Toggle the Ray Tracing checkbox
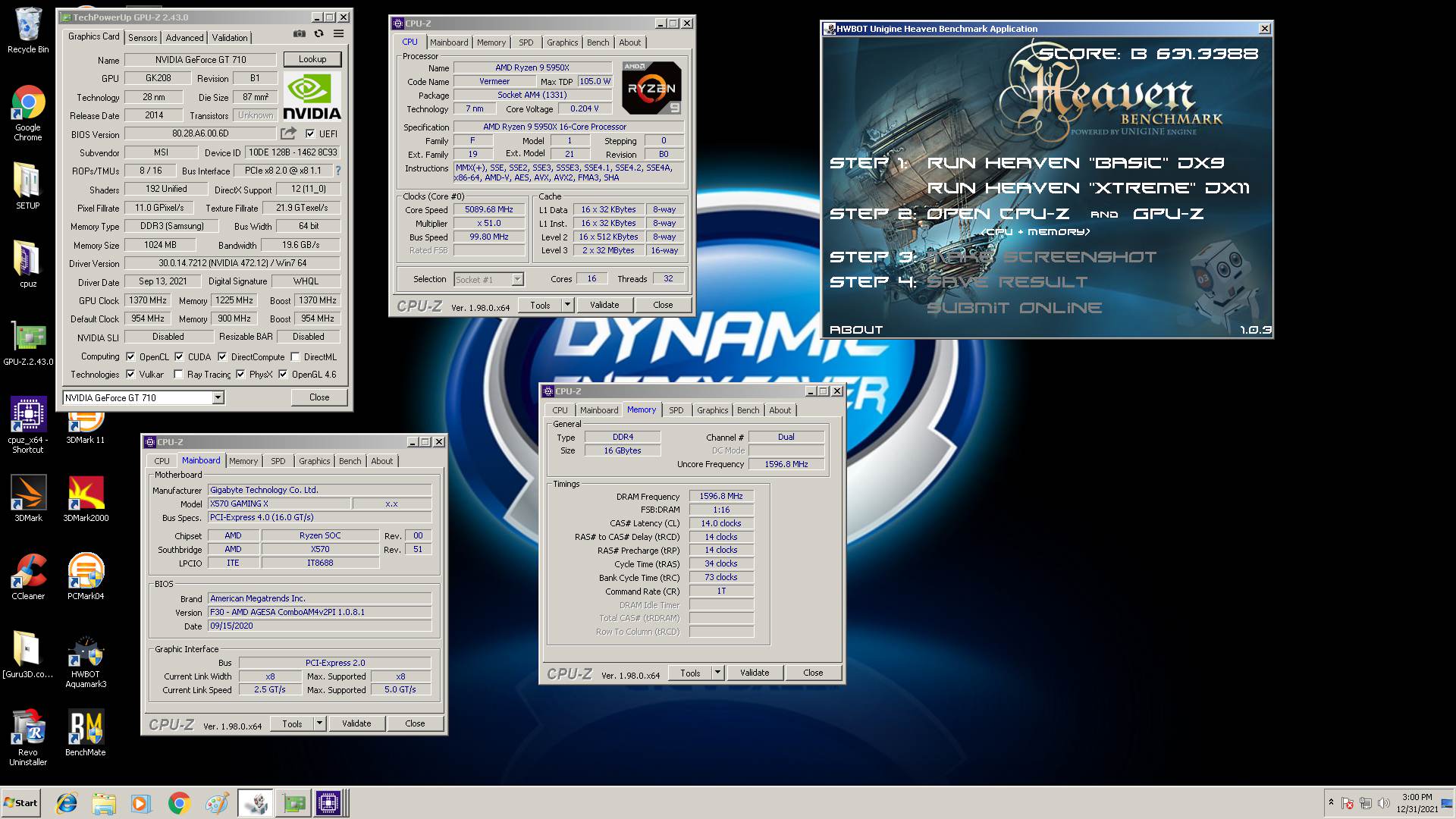Viewport: 1456px width, 819px height. pyautogui.click(x=178, y=374)
